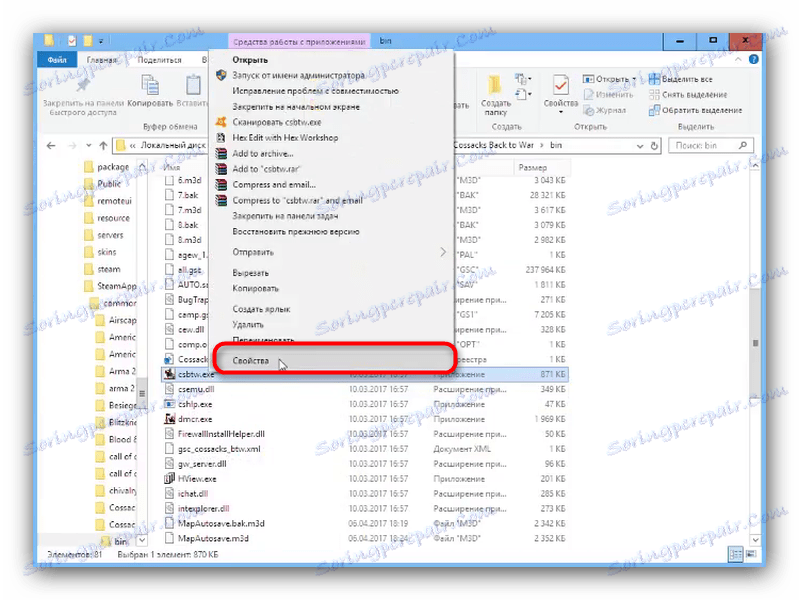The image size is (799, 600).
Task: Sort by the Размер column header
Action: coord(532,167)
